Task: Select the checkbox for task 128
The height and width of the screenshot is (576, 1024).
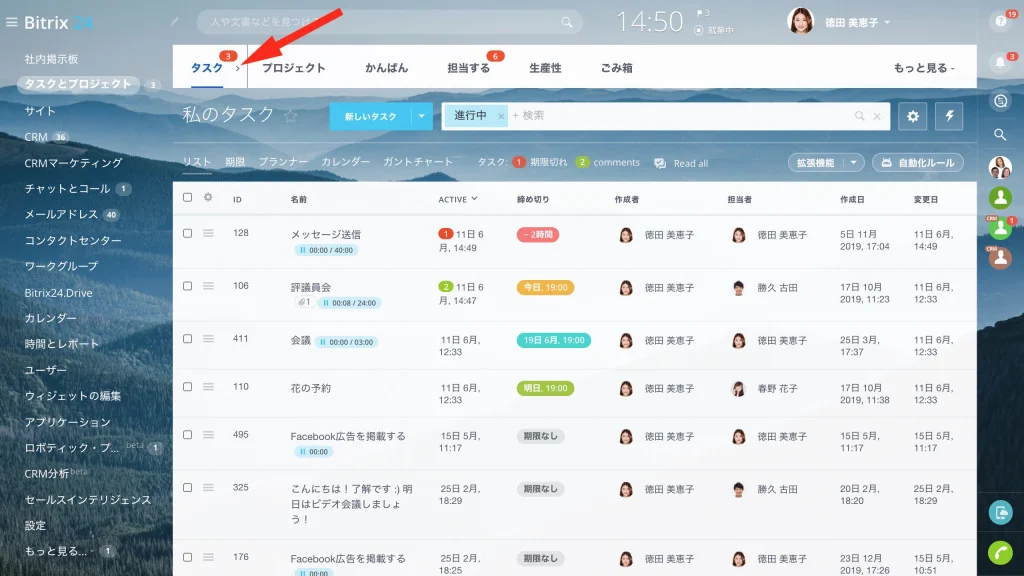Action: [187, 233]
